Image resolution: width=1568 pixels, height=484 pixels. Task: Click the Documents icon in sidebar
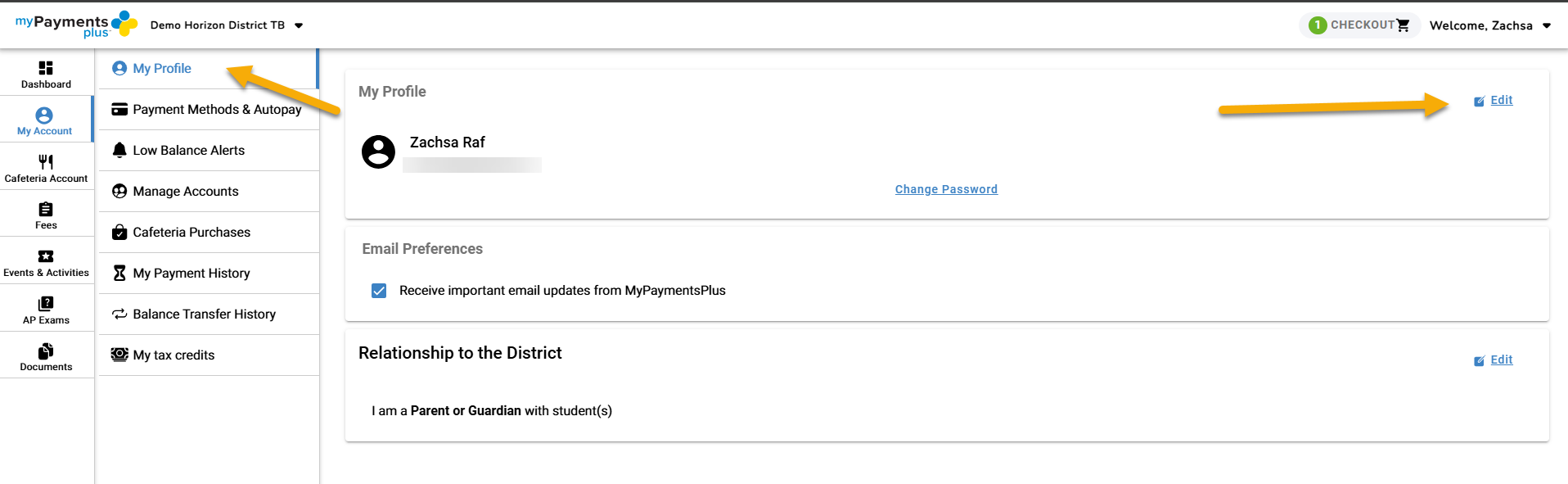[x=46, y=351]
